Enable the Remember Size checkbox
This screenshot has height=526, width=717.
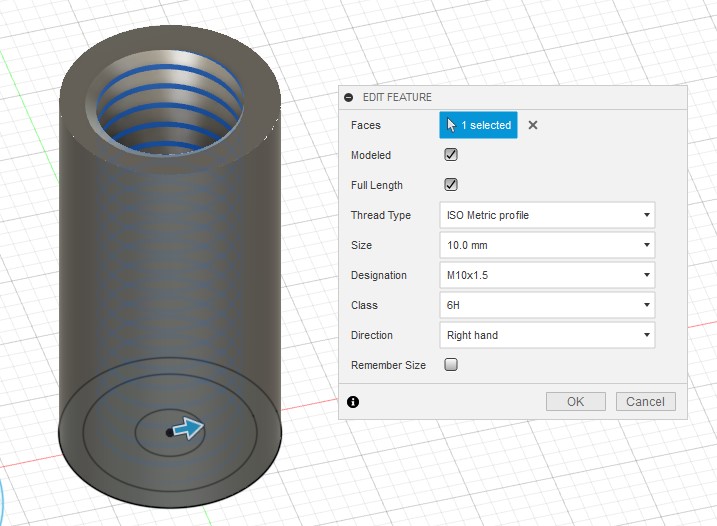pyautogui.click(x=451, y=365)
